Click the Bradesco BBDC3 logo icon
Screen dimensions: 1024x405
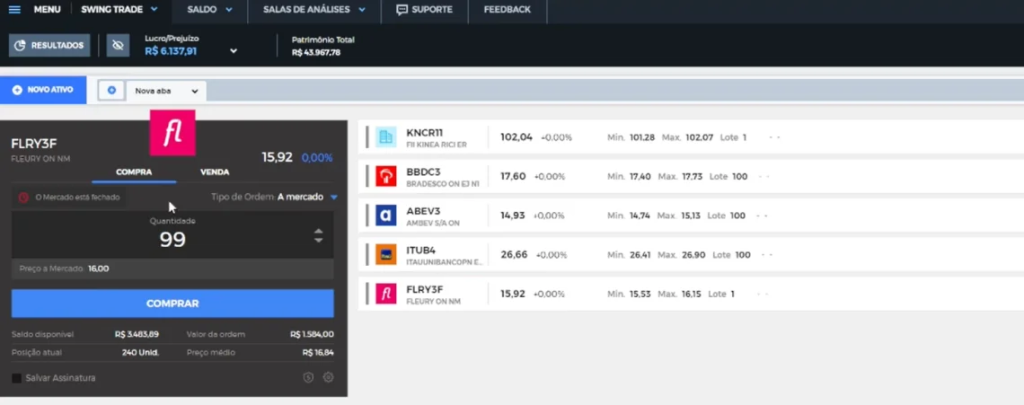point(385,176)
